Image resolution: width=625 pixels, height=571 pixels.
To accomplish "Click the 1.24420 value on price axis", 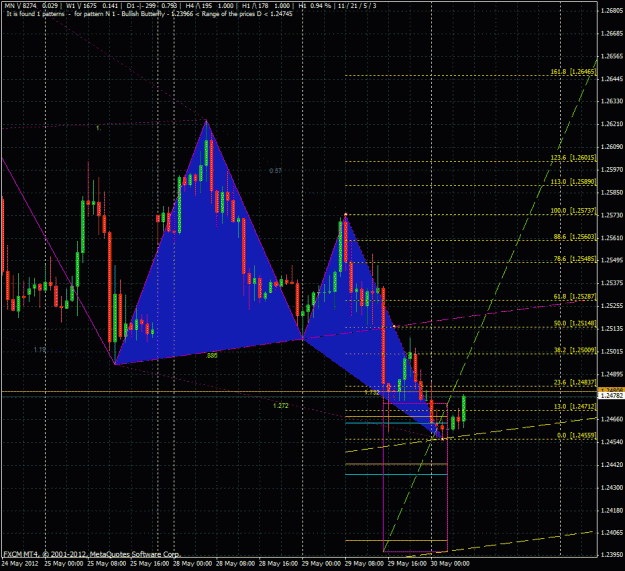I will point(611,465).
